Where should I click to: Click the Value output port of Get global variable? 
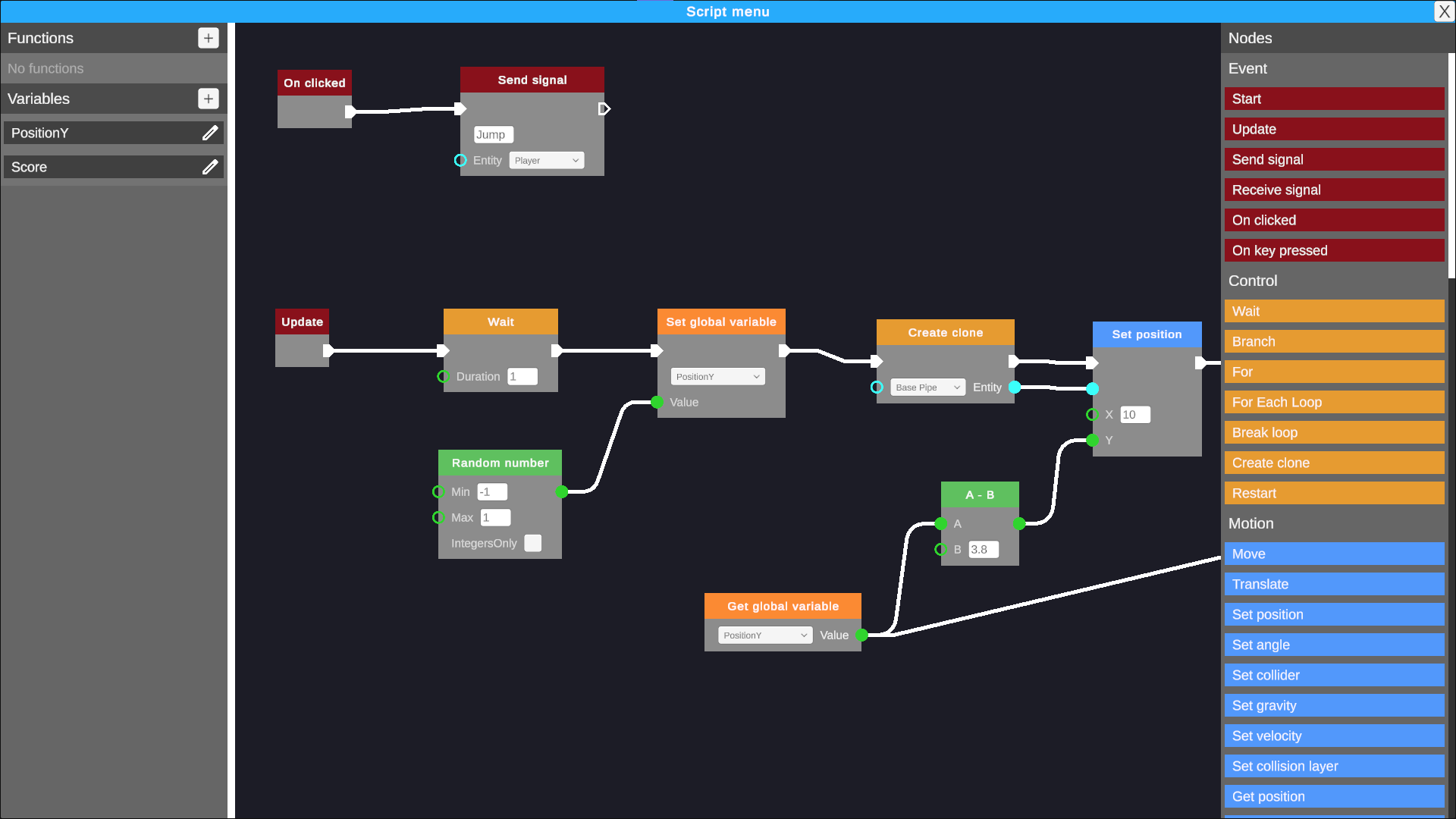[x=861, y=635]
